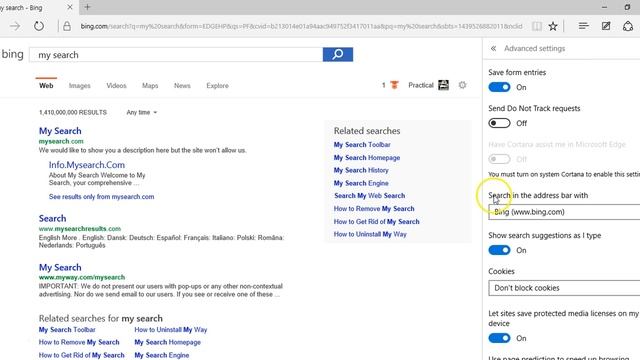Turn on Send Do Not Track requests
Image resolution: width=640 pixels, height=360 pixels.
click(x=499, y=123)
